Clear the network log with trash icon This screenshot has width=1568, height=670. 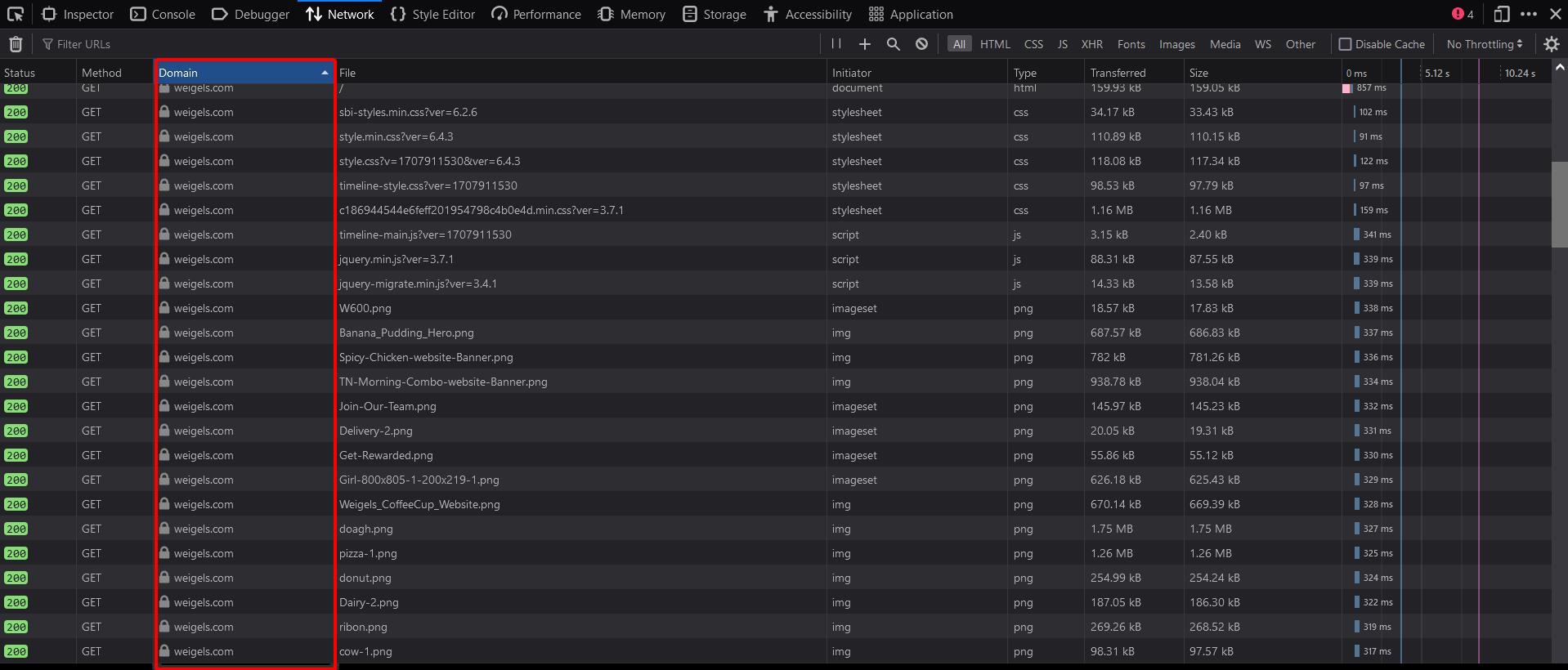[16, 44]
